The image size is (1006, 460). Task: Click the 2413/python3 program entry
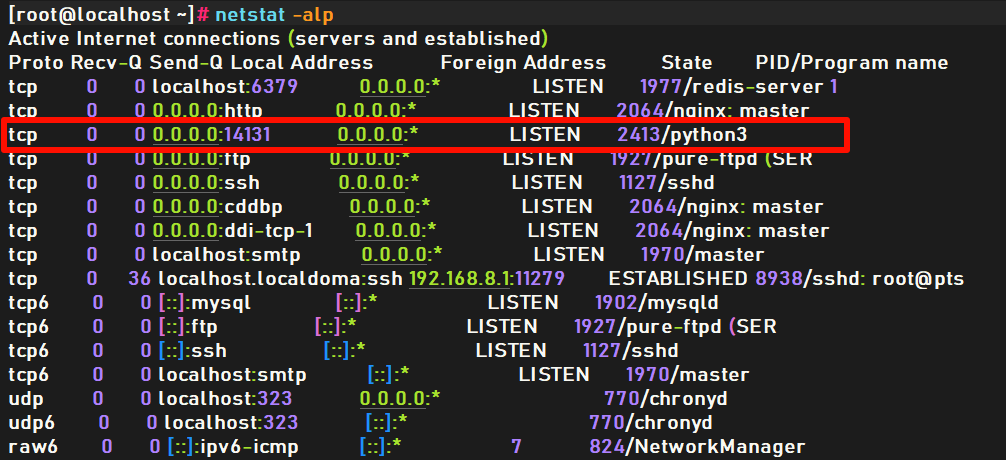coord(683,134)
